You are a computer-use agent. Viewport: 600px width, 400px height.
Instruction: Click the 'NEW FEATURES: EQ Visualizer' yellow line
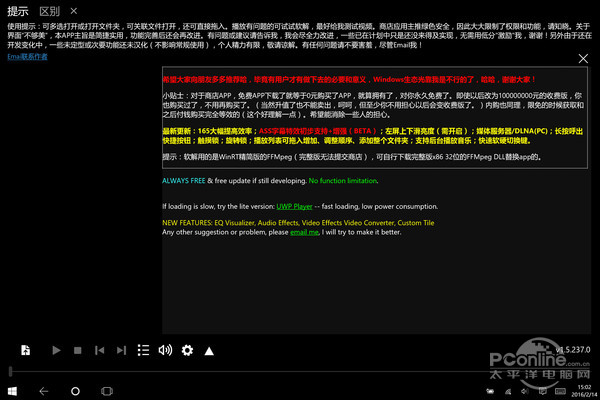coord(298,223)
